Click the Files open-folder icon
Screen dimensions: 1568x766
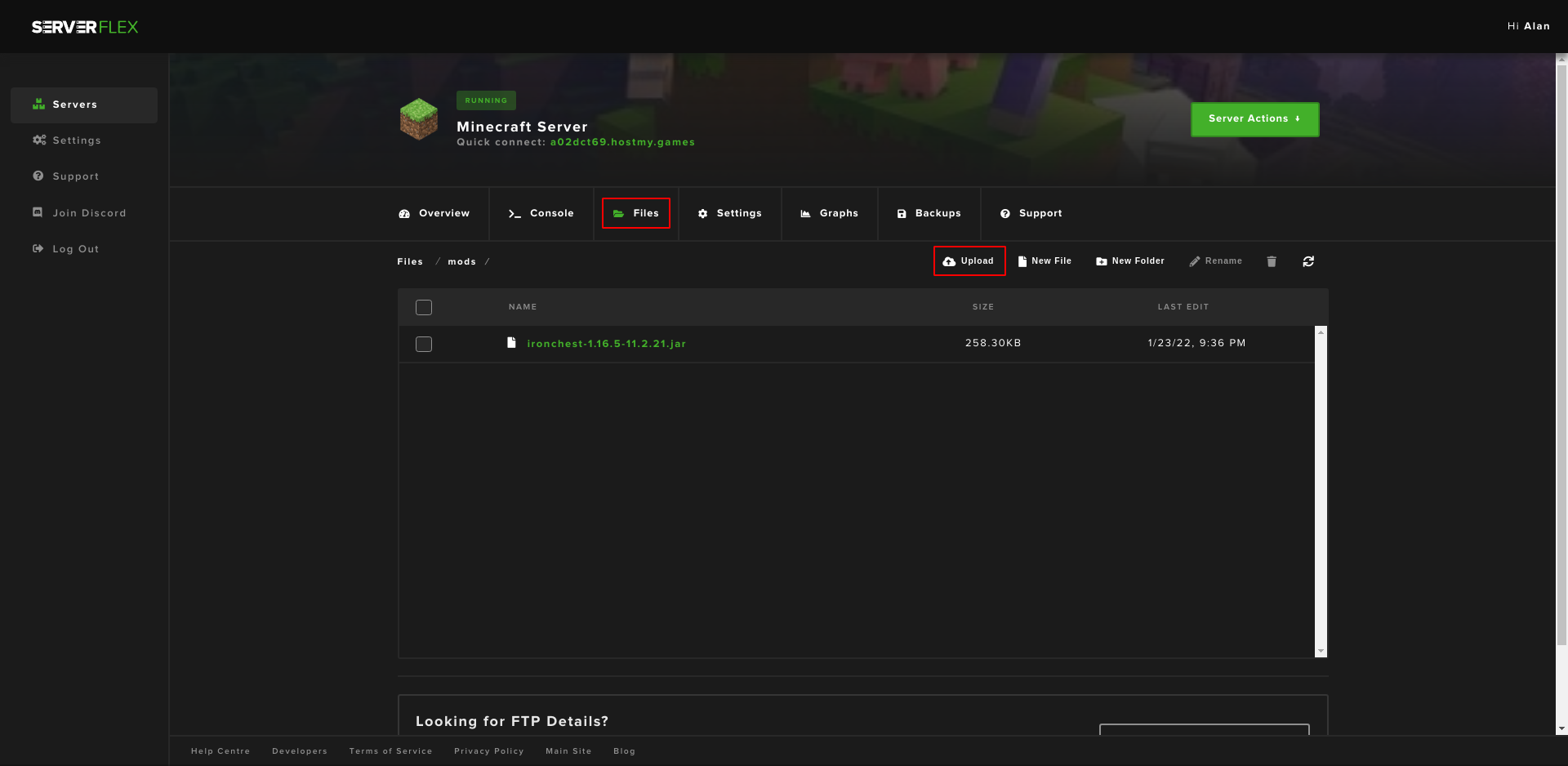pyautogui.click(x=619, y=214)
